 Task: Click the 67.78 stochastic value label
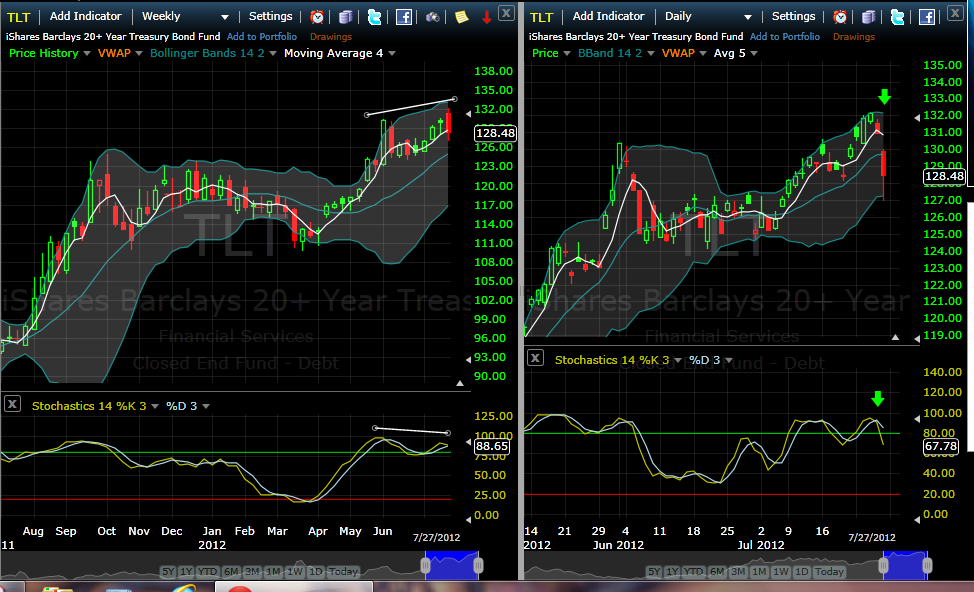941,446
